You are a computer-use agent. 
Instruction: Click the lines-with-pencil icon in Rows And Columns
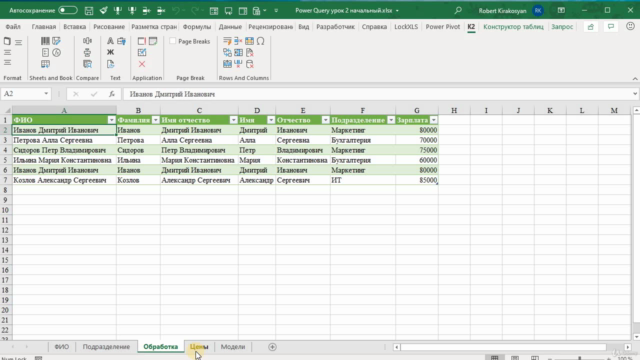coord(227,41)
